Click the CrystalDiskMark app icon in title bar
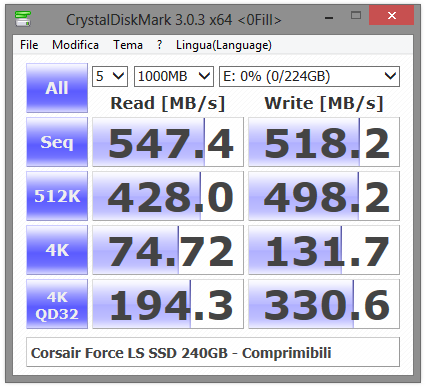 click(23, 18)
